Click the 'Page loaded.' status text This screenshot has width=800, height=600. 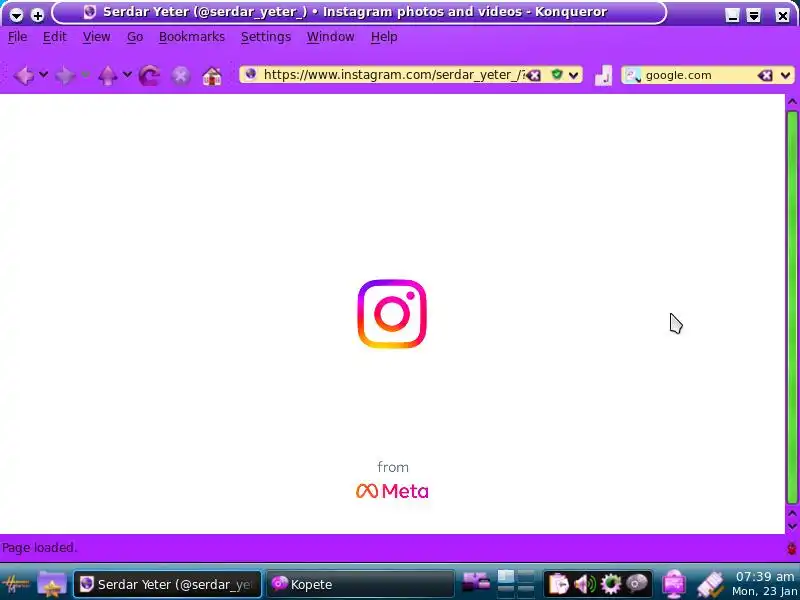(x=39, y=548)
